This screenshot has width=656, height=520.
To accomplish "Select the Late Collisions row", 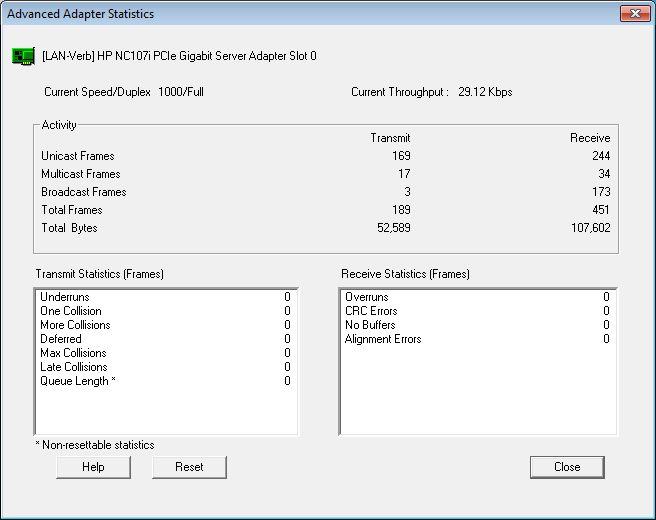I will pyautogui.click(x=166, y=367).
